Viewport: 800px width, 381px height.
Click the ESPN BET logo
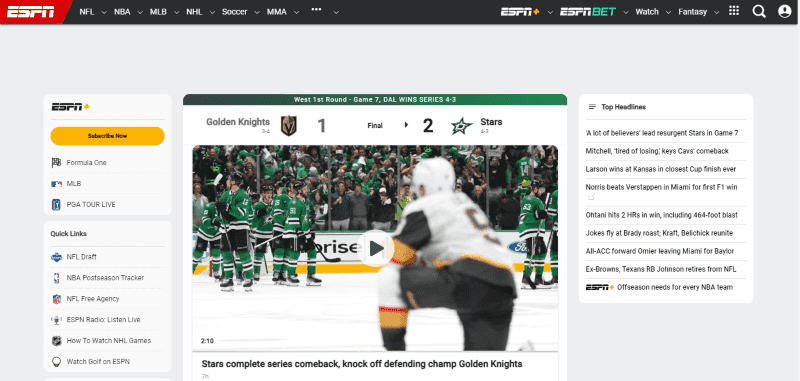pyautogui.click(x=588, y=12)
